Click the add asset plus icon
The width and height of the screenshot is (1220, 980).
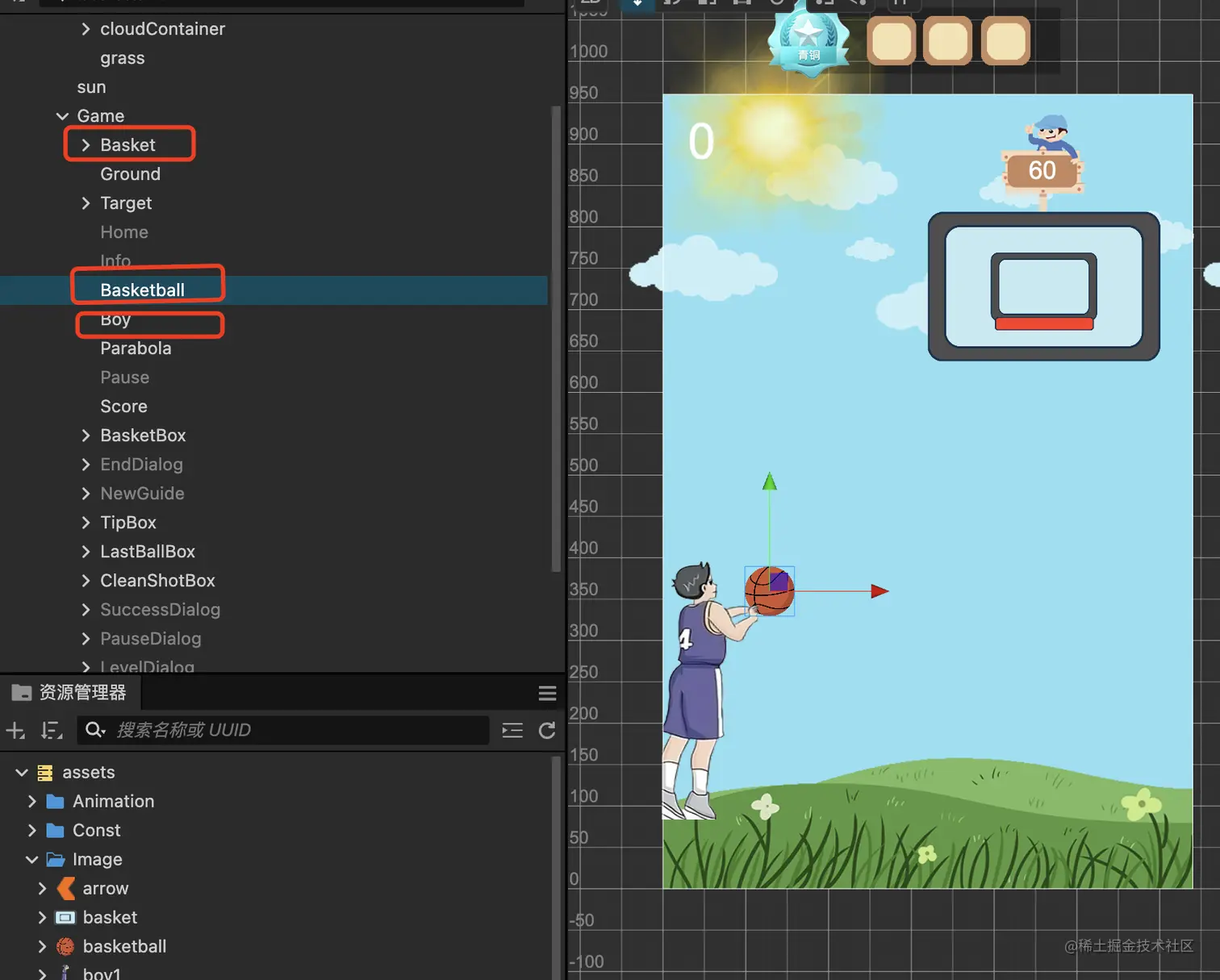[15, 731]
